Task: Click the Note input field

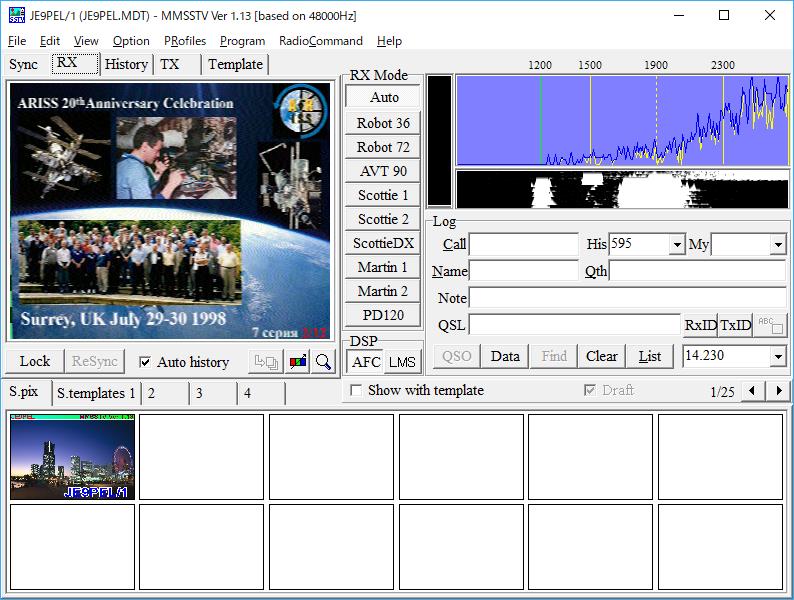Action: click(x=628, y=298)
